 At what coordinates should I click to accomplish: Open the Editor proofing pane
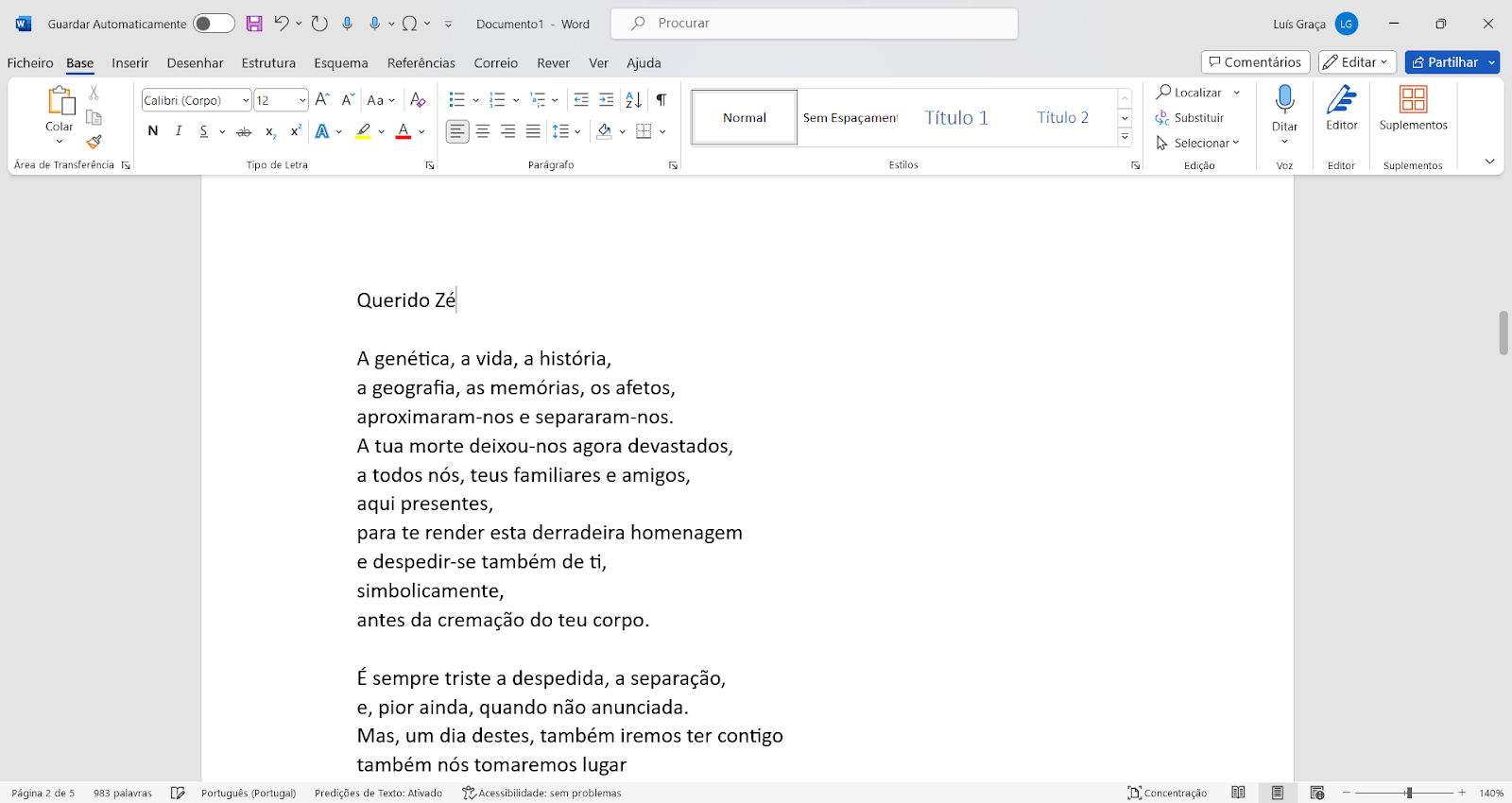pos(1342,107)
